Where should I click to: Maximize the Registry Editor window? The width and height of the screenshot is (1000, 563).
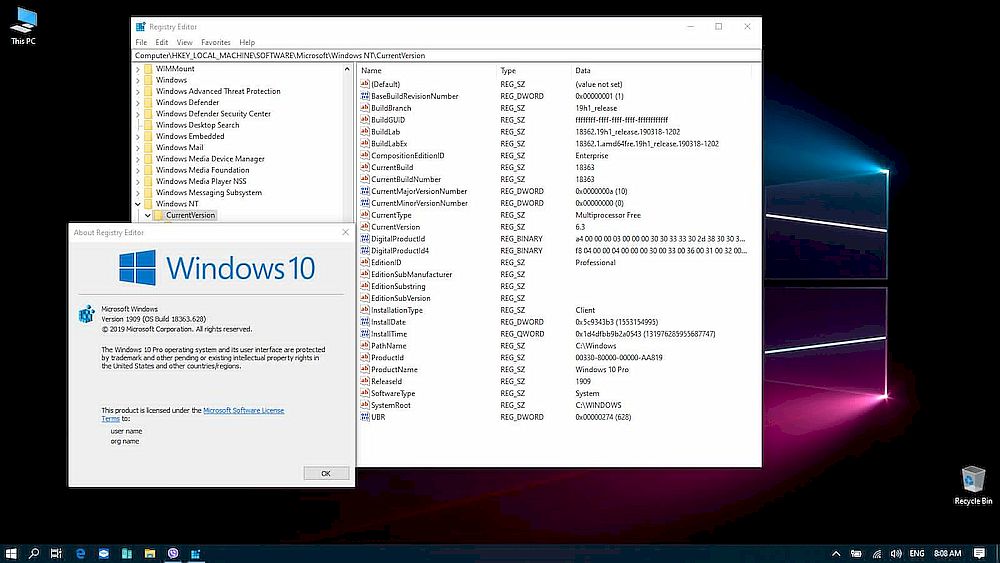pos(718,26)
